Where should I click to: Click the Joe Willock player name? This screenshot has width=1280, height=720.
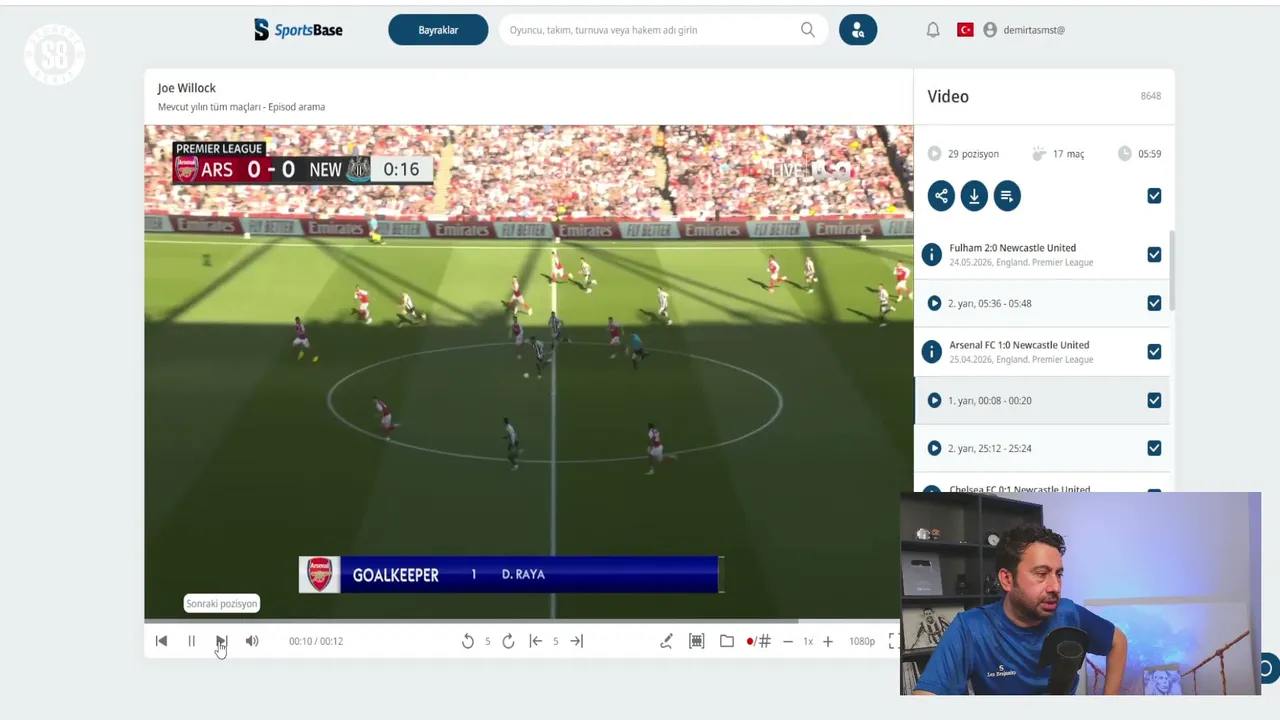click(x=186, y=88)
